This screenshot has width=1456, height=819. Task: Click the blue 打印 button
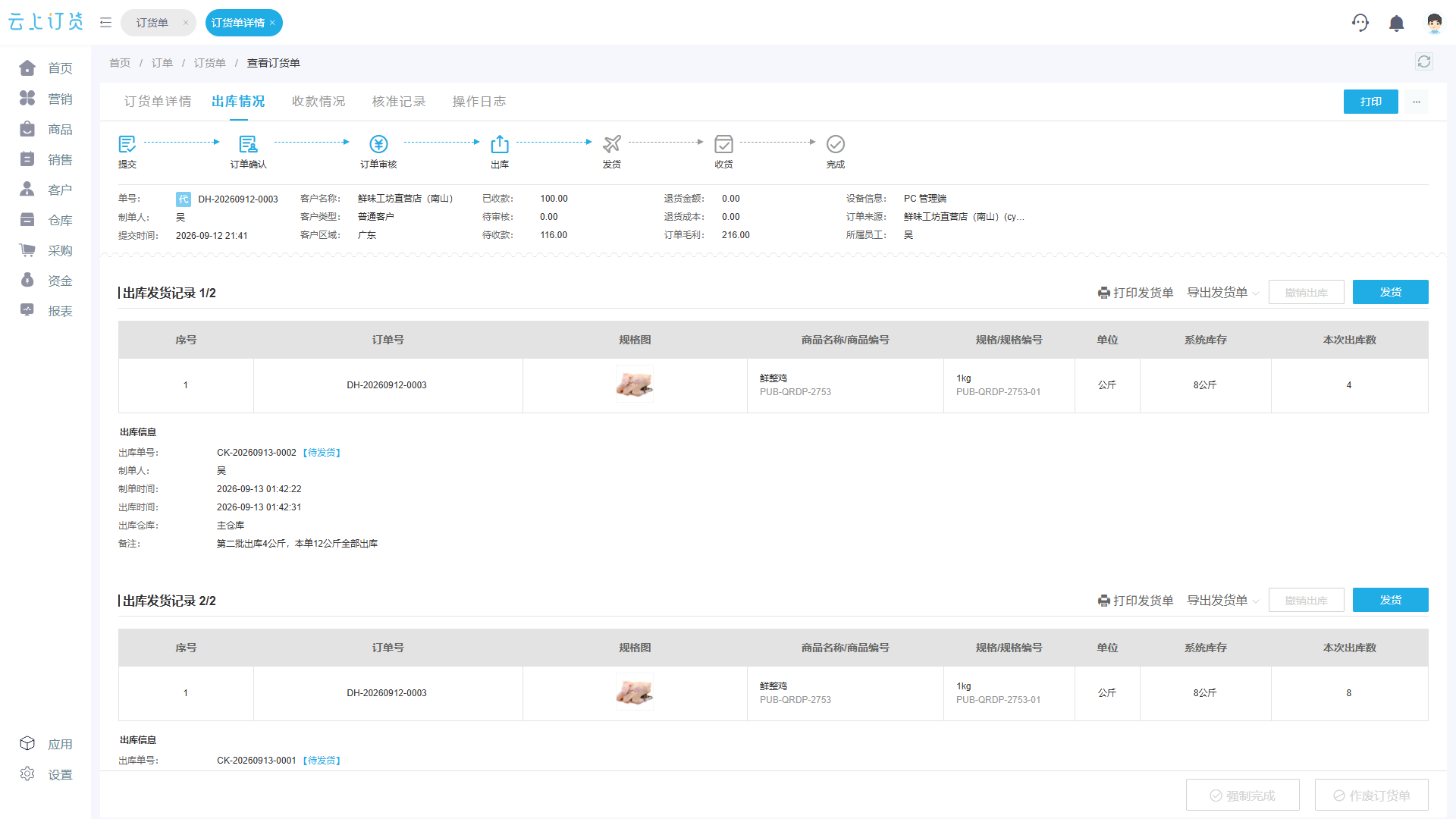pos(1370,102)
